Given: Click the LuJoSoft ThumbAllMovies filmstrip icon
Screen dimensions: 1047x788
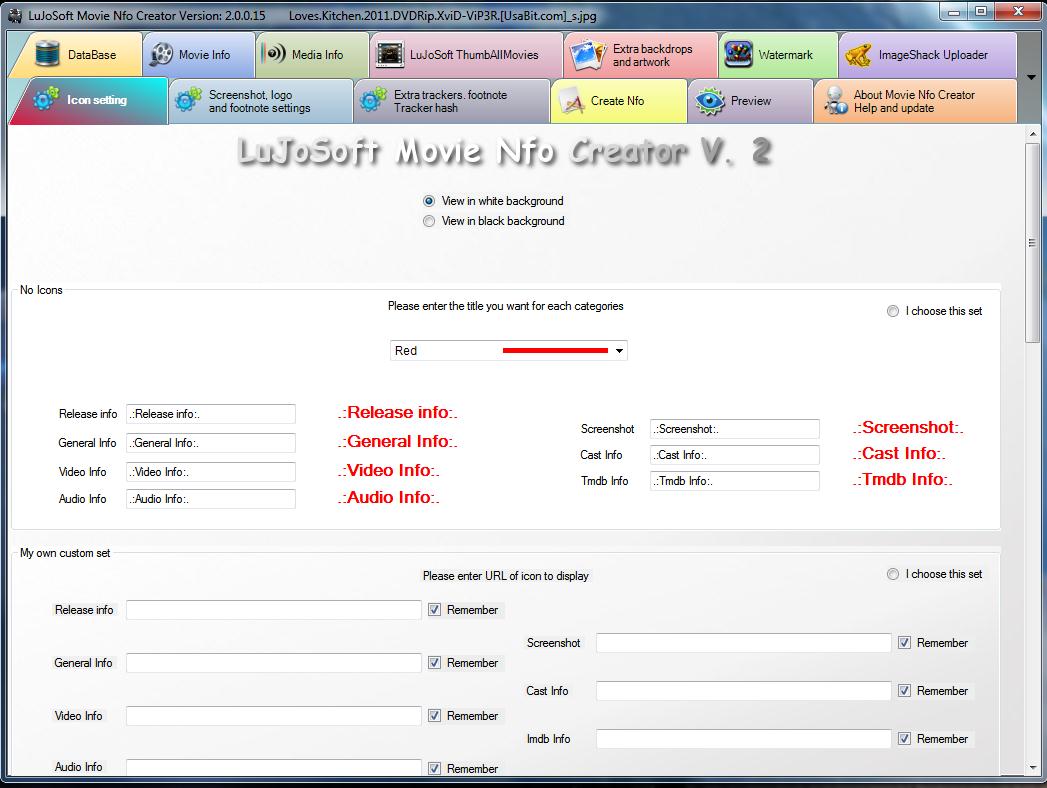Looking at the screenshot, I should pyautogui.click(x=390, y=54).
